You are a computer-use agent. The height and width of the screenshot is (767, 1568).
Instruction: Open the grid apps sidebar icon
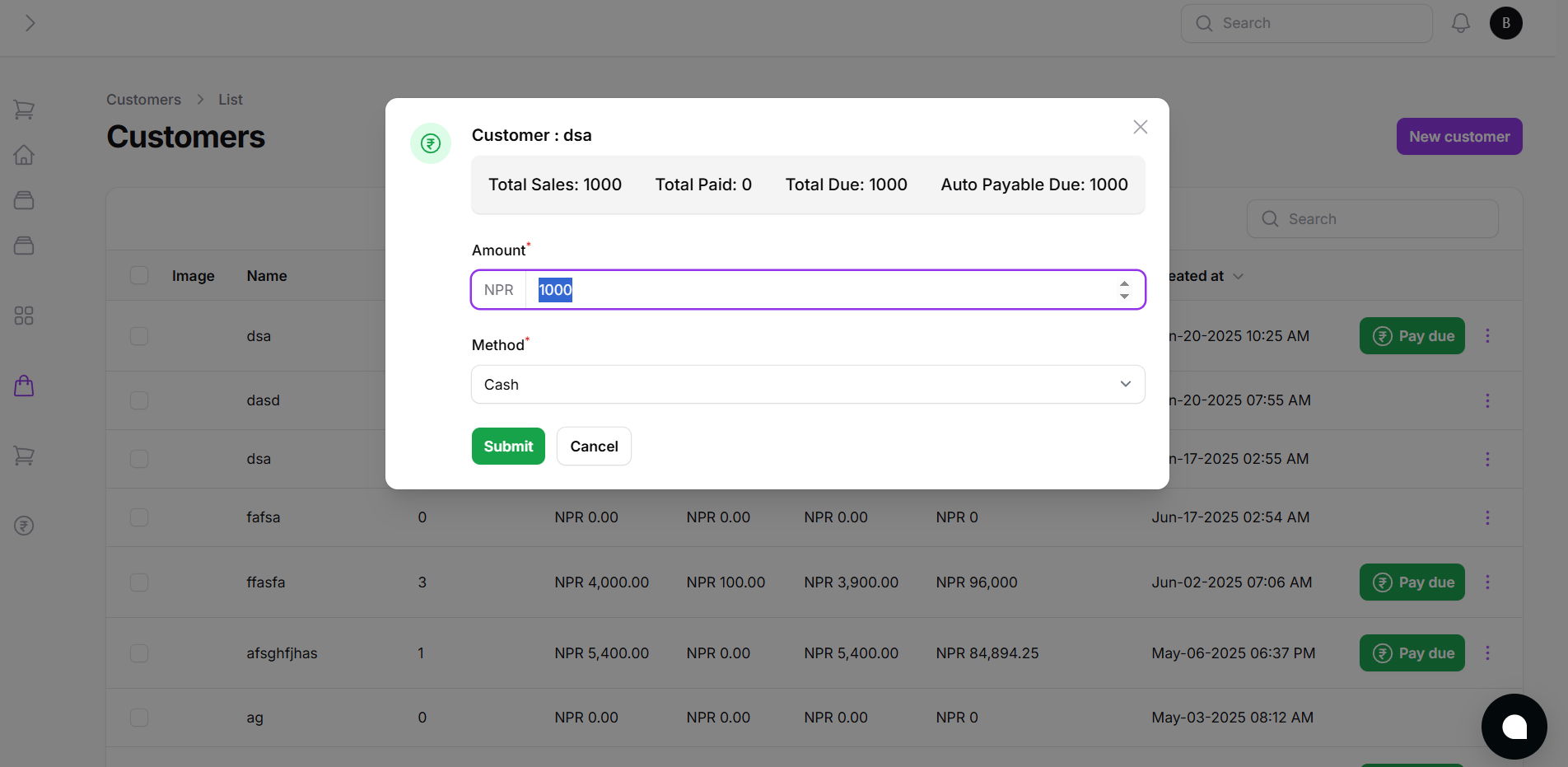point(24,316)
